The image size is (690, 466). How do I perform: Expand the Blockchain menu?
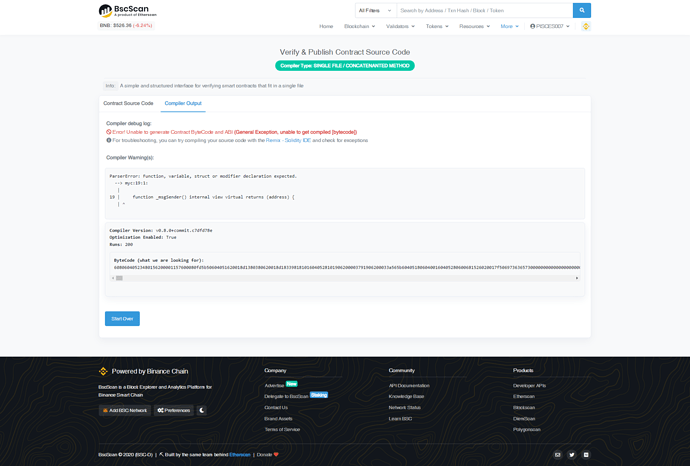click(x=360, y=26)
